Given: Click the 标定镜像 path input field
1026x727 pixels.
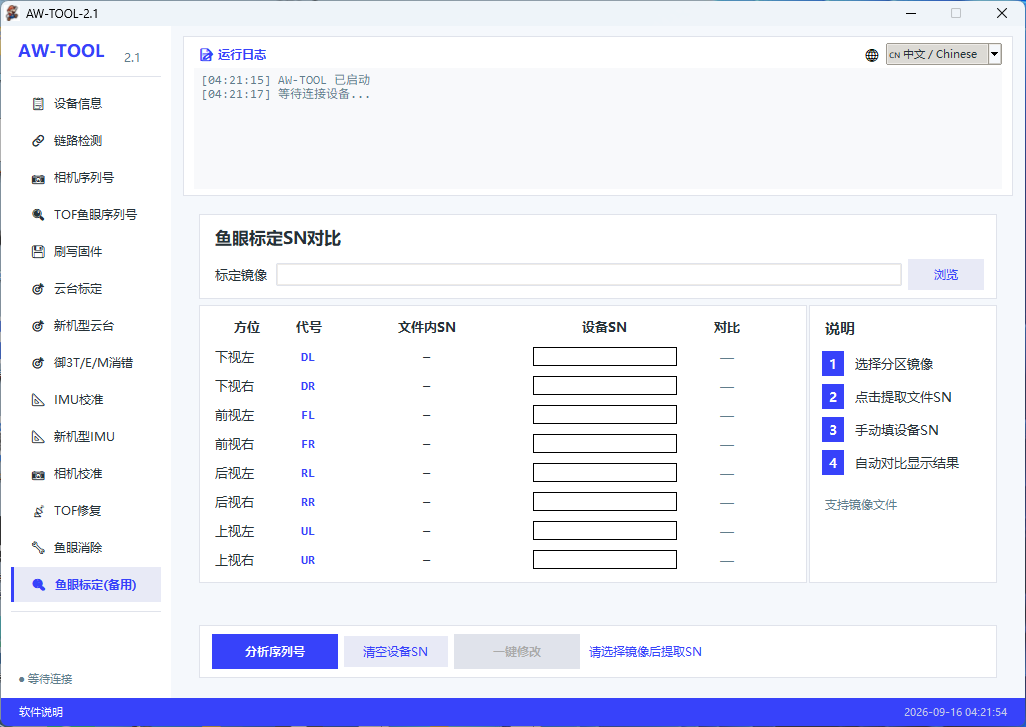Looking at the screenshot, I should click(589, 274).
